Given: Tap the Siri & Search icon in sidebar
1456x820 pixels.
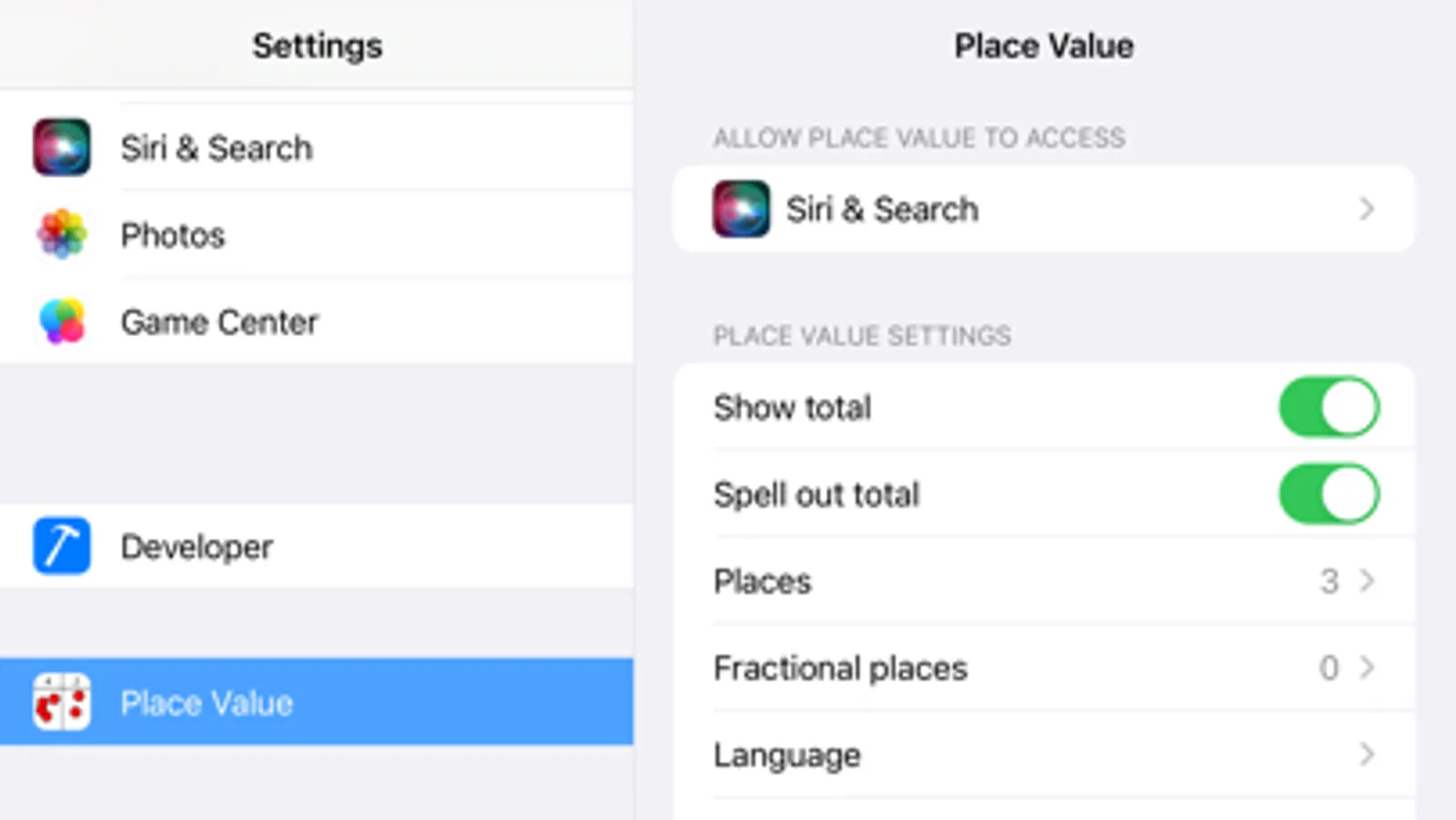Looking at the screenshot, I should (x=62, y=147).
